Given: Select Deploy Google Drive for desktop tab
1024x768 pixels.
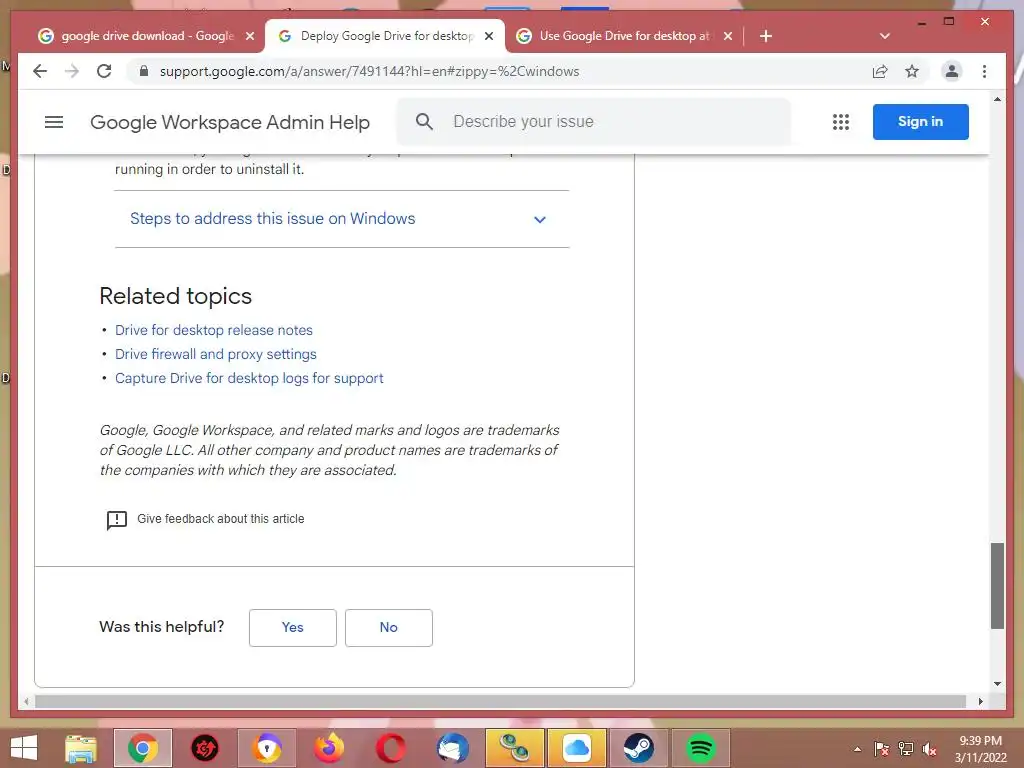Looking at the screenshot, I should coord(385,36).
